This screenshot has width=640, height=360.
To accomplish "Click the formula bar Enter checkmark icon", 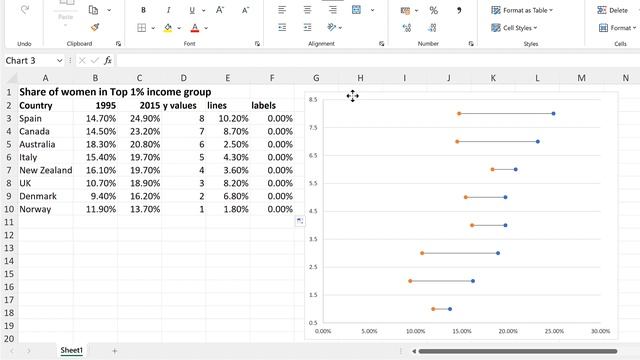I will coord(95,60).
